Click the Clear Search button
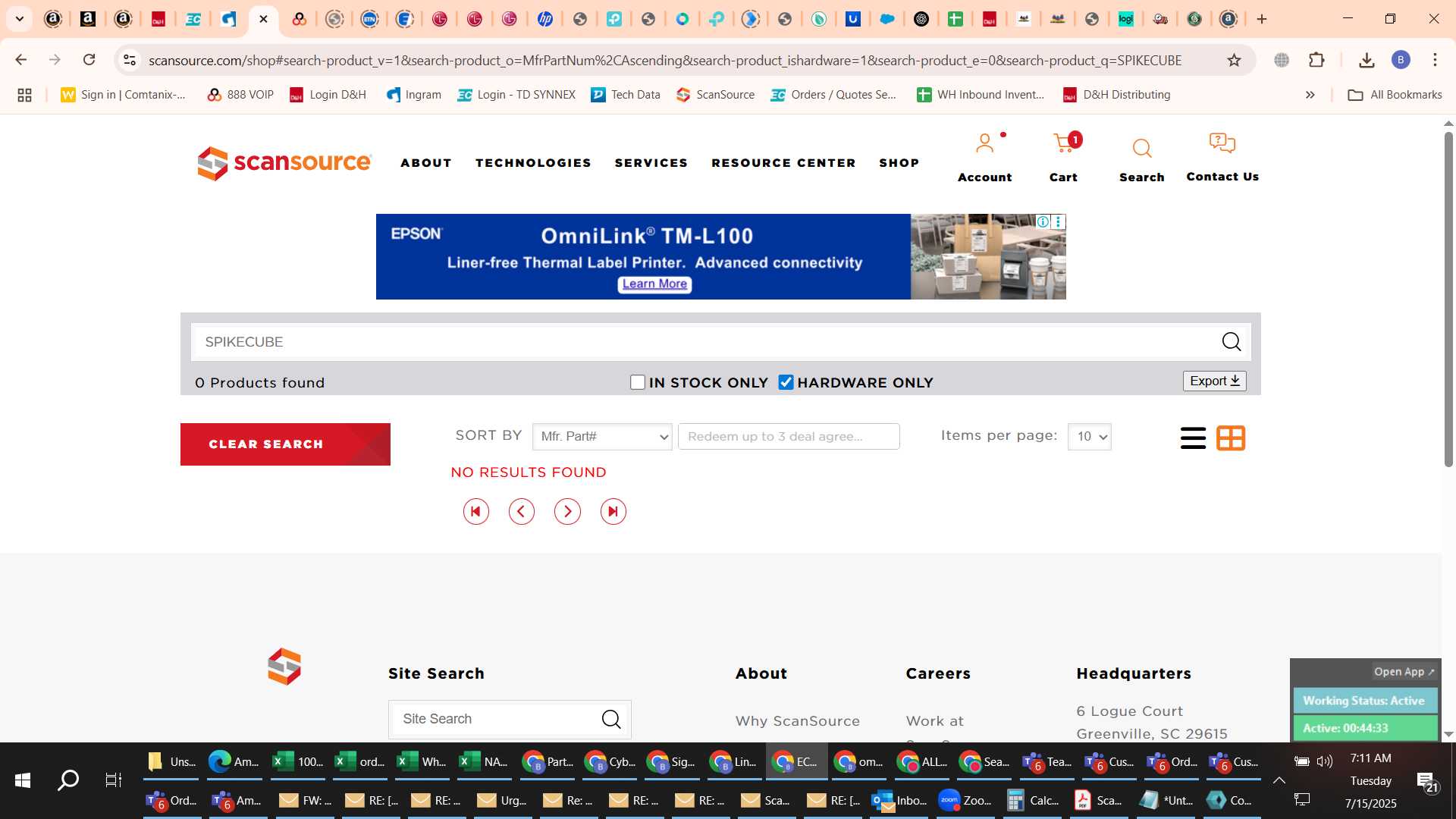This screenshot has width=1456, height=819. click(x=285, y=444)
